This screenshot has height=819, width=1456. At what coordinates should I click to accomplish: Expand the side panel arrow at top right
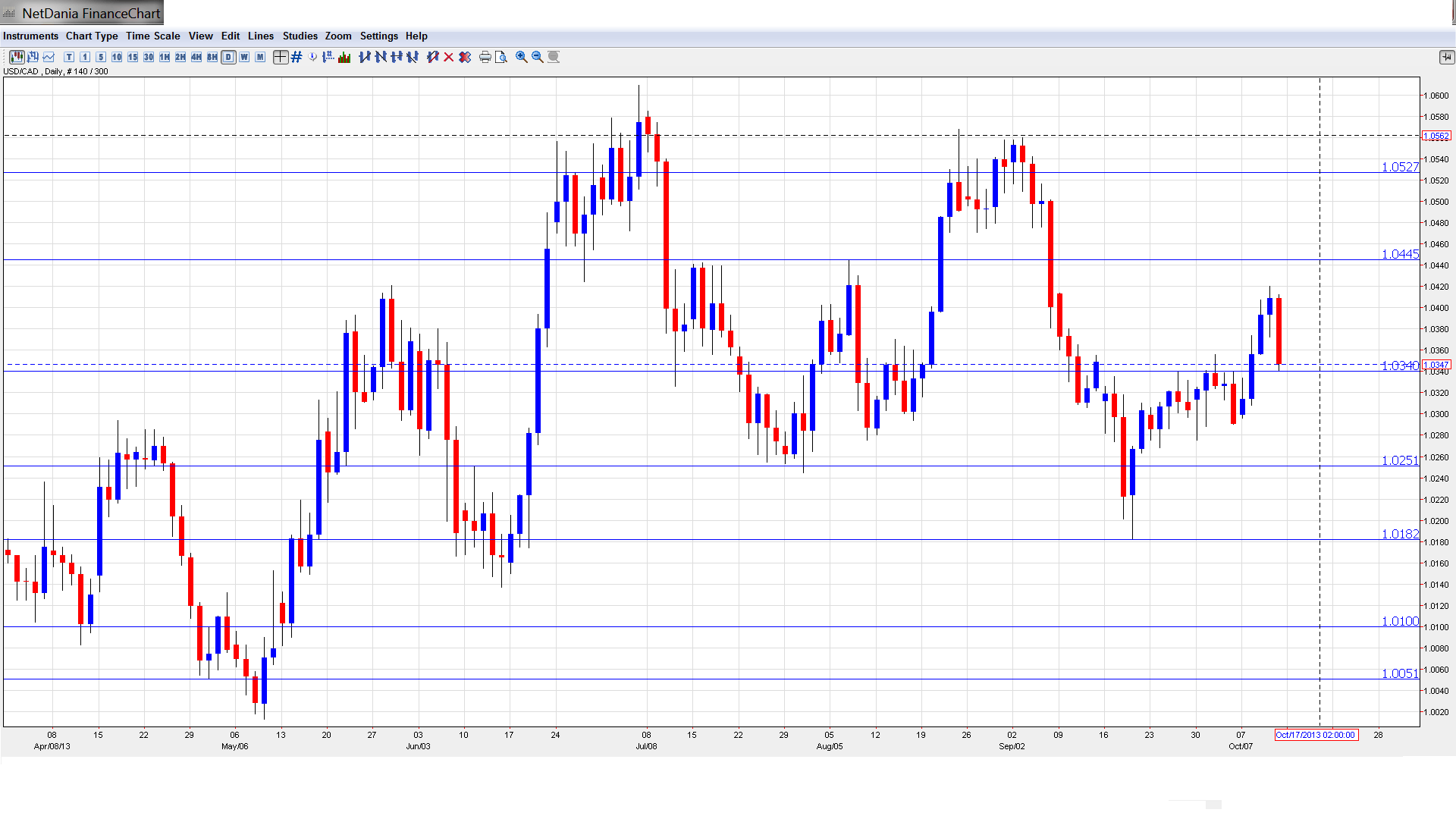1446,57
